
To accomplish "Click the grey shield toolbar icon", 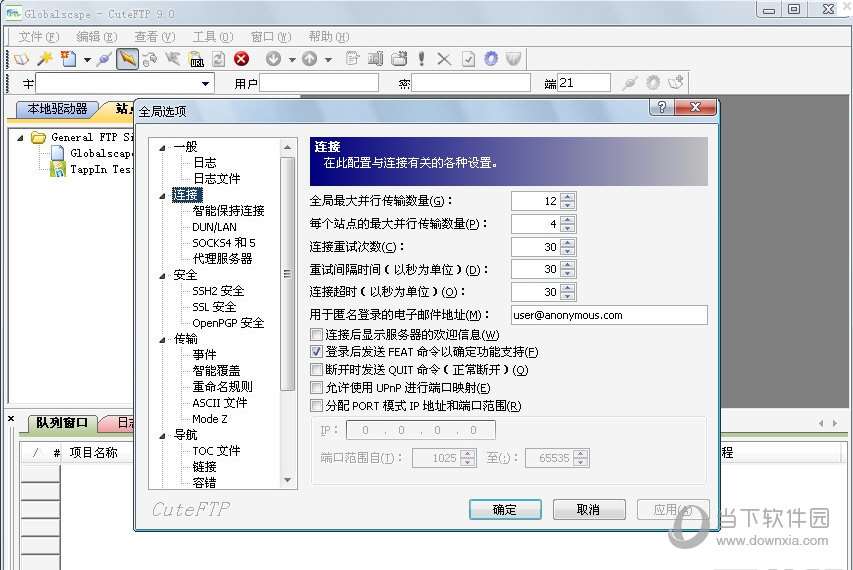I will pyautogui.click(x=514, y=59).
